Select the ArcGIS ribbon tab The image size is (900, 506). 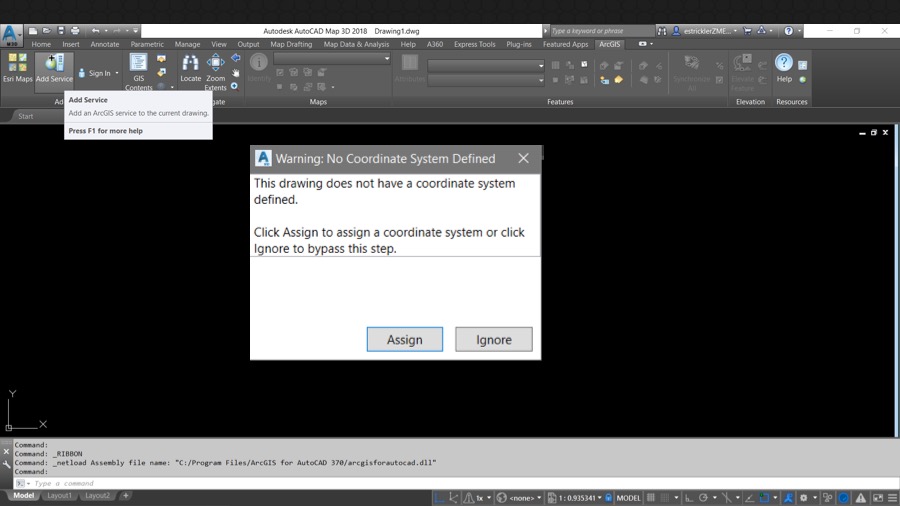610,44
